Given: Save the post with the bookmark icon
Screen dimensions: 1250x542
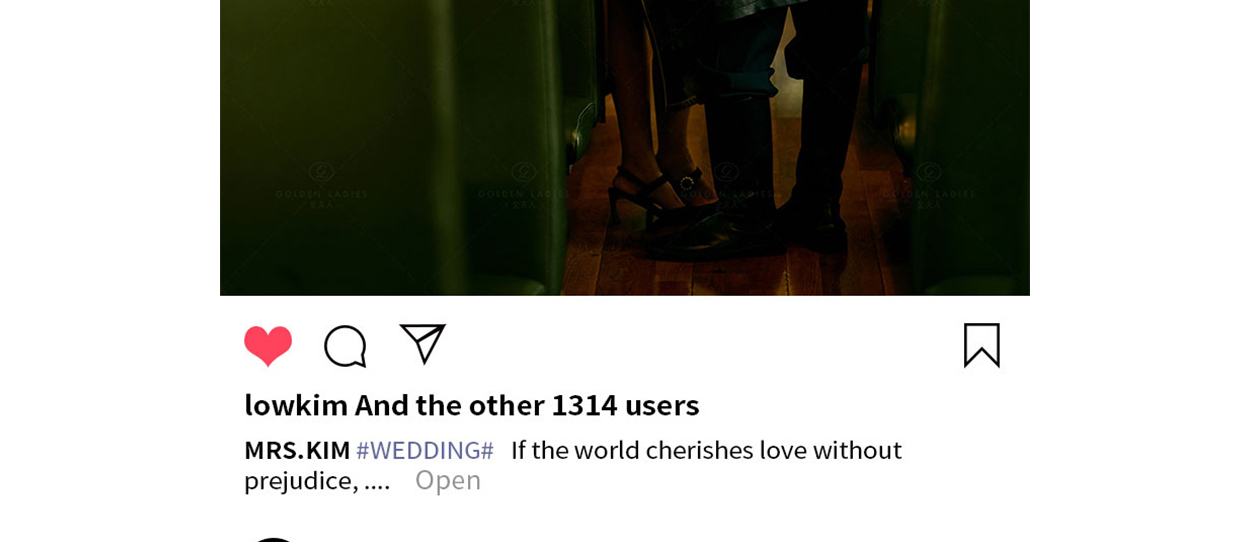Looking at the screenshot, I should coord(981,345).
